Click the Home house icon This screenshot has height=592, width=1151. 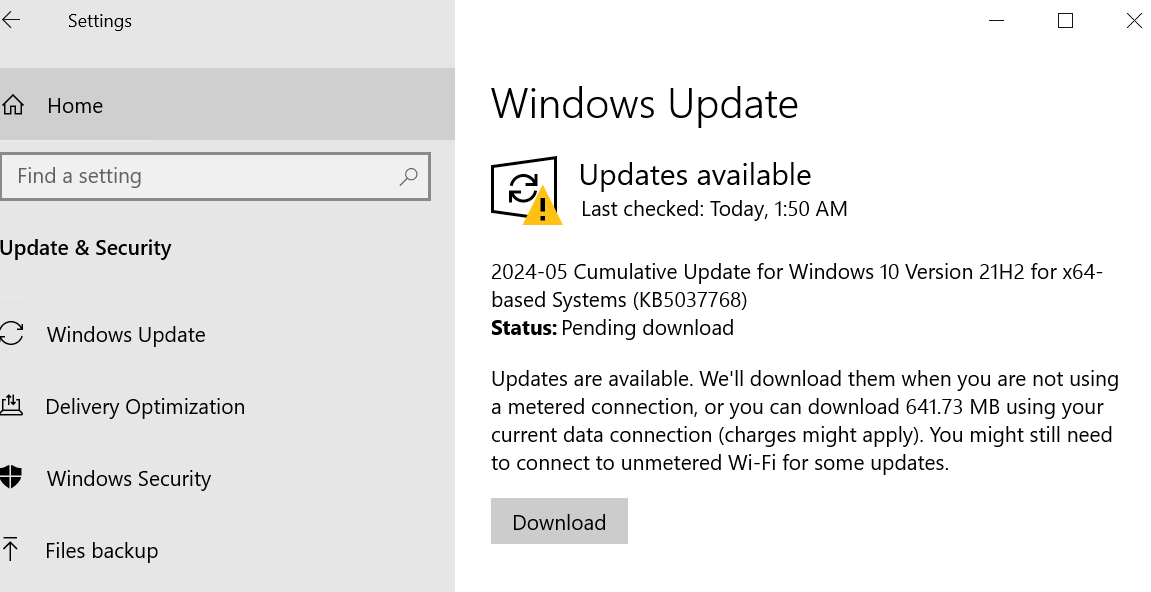pyautogui.click(x=12, y=105)
